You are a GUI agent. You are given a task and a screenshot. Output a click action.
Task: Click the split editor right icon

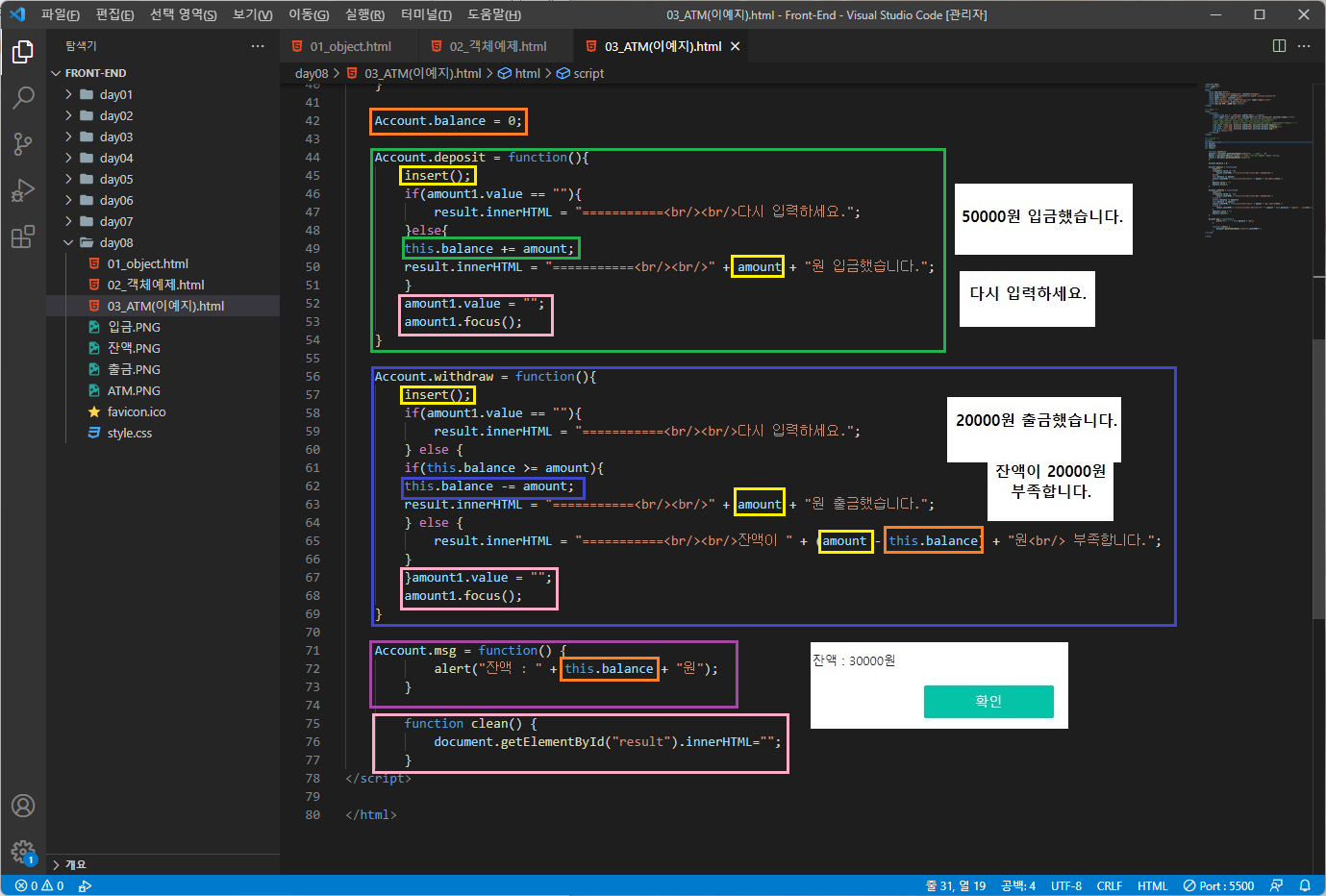pyautogui.click(x=1279, y=46)
